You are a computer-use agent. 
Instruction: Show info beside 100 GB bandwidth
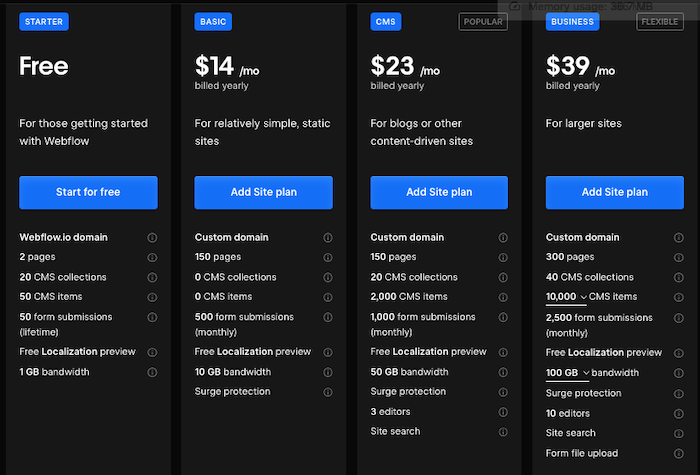coord(679,373)
